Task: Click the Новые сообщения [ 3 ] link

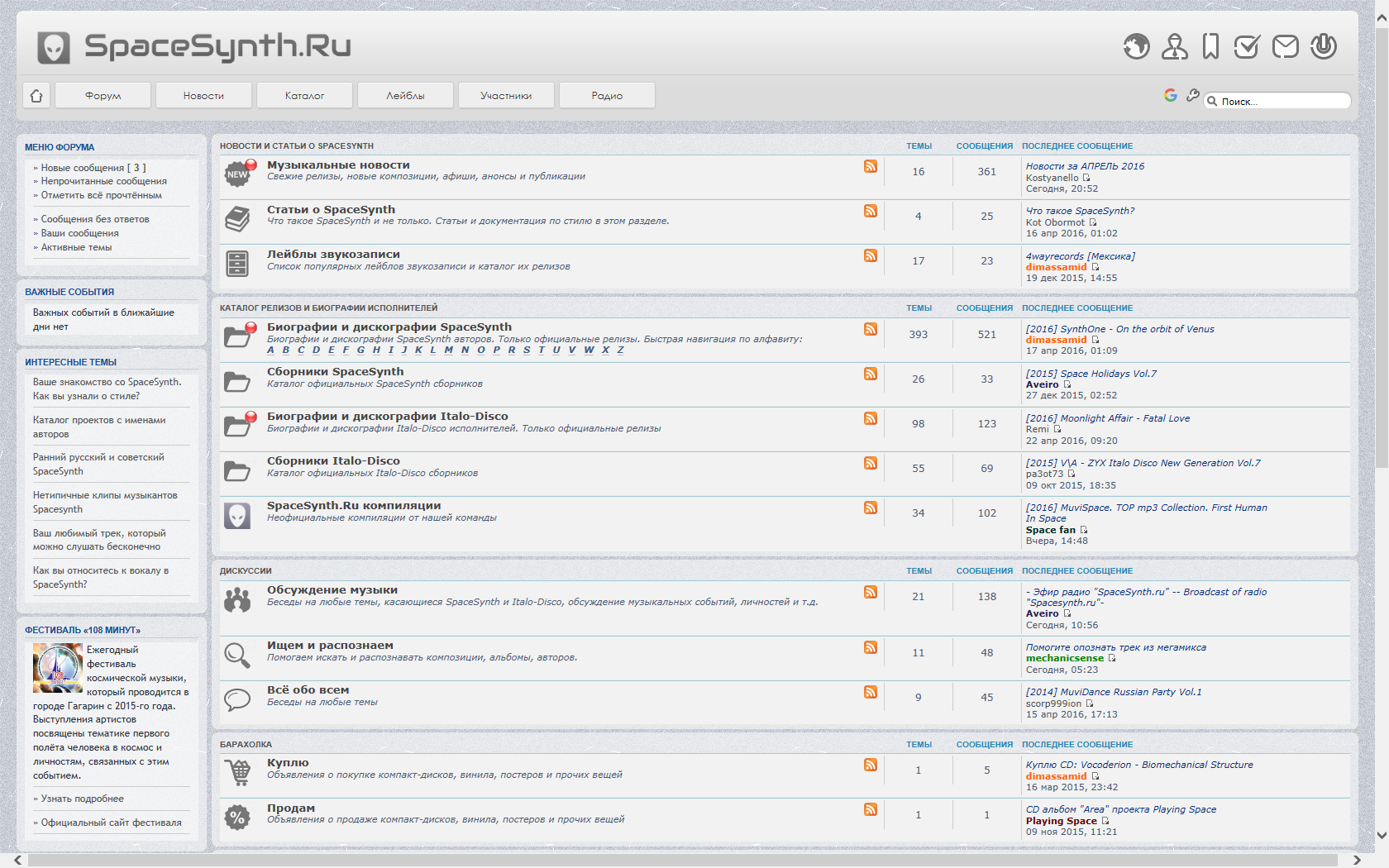Action: [93, 168]
